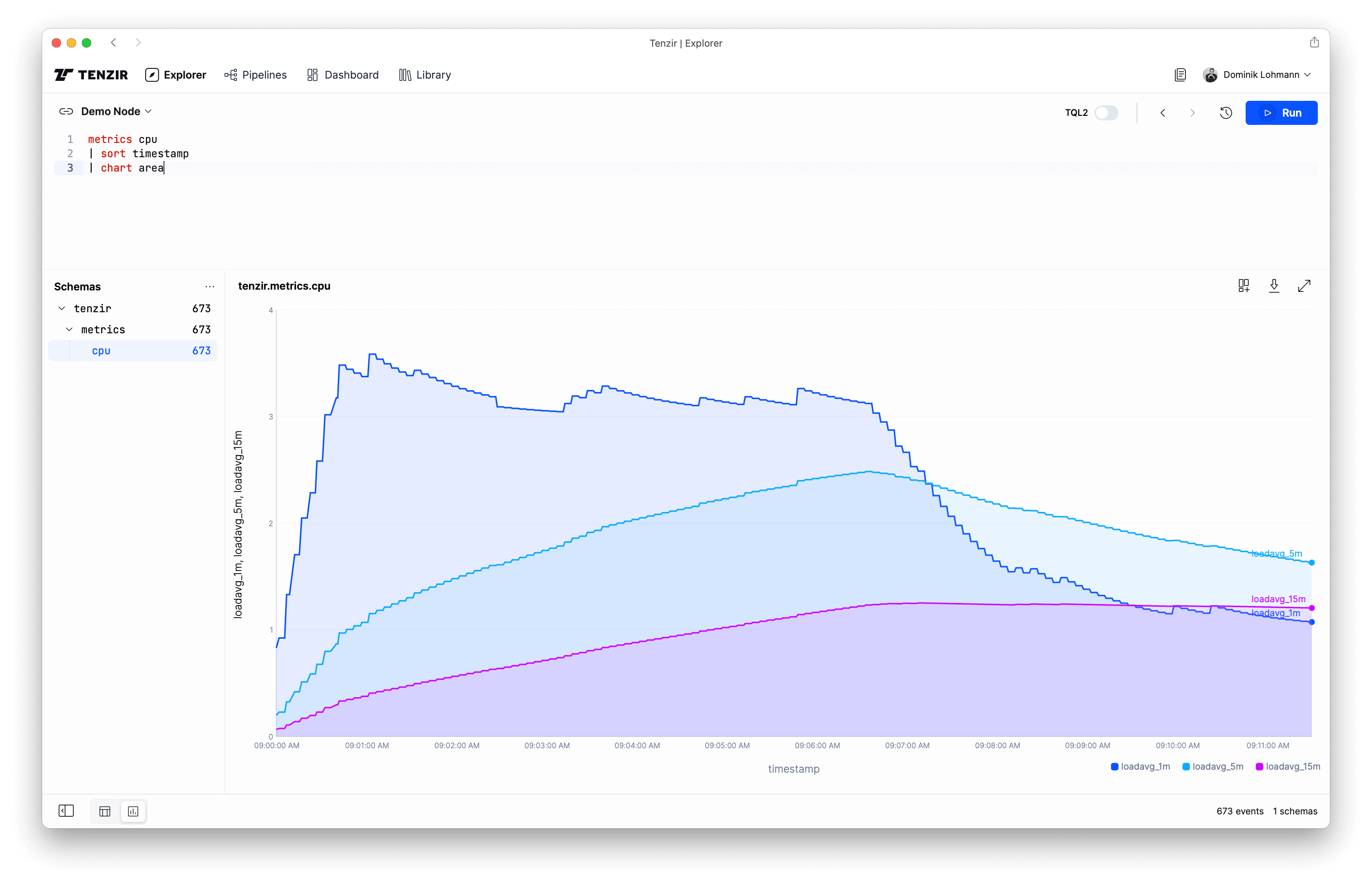Open the Explorer tab
Image resolution: width=1372 pixels, height=884 pixels.
pos(176,74)
